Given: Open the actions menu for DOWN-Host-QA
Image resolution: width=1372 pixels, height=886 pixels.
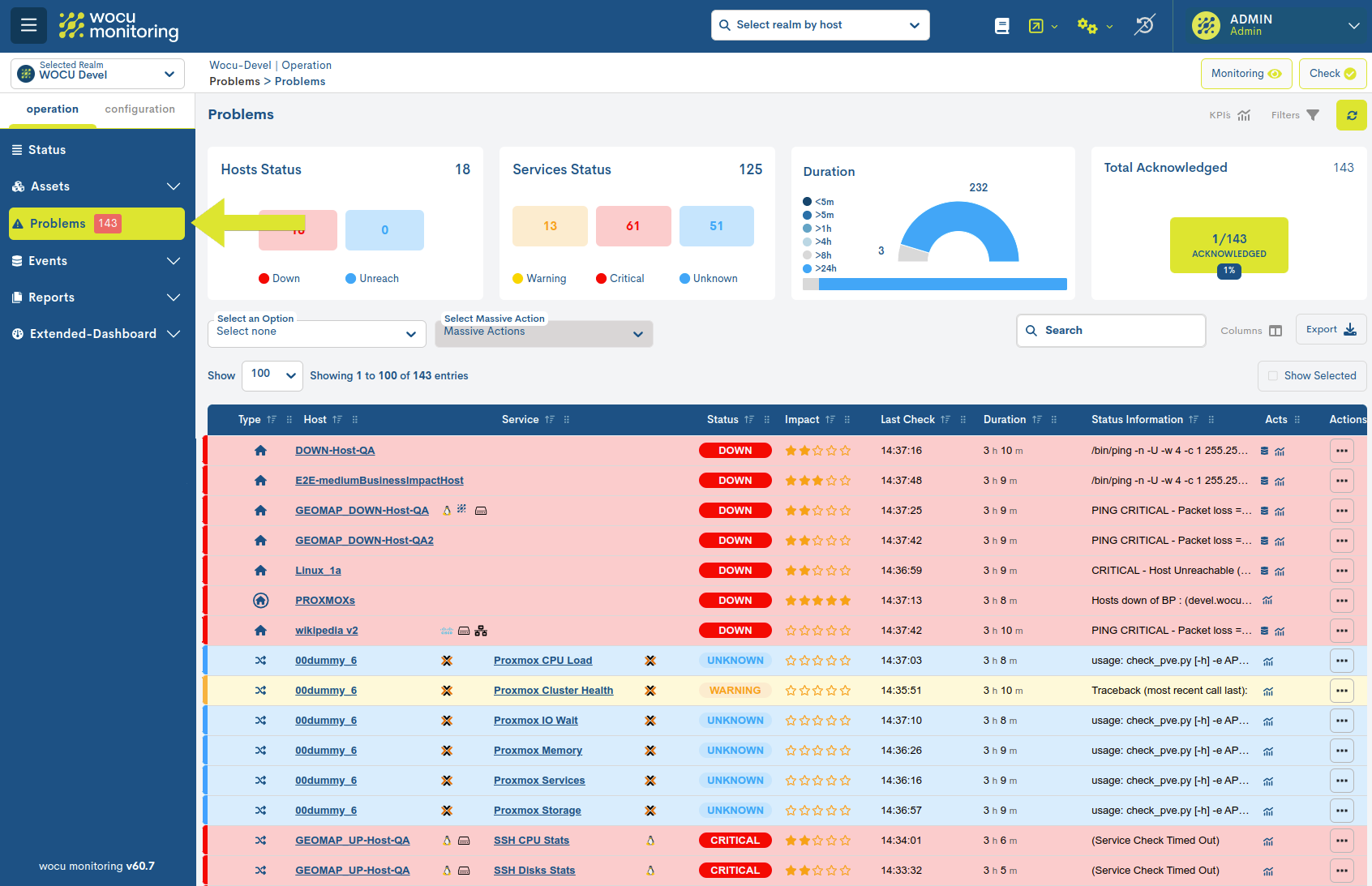Looking at the screenshot, I should [x=1342, y=451].
